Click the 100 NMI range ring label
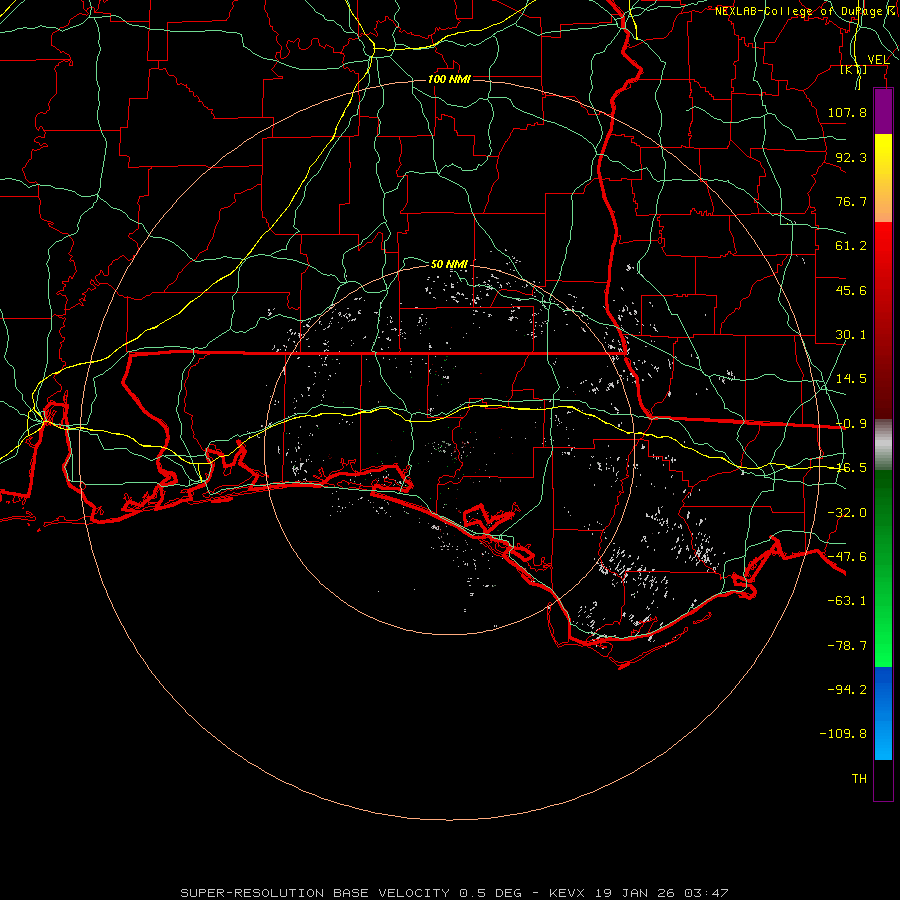The width and height of the screenshot is (900, 900). point(449,79)
